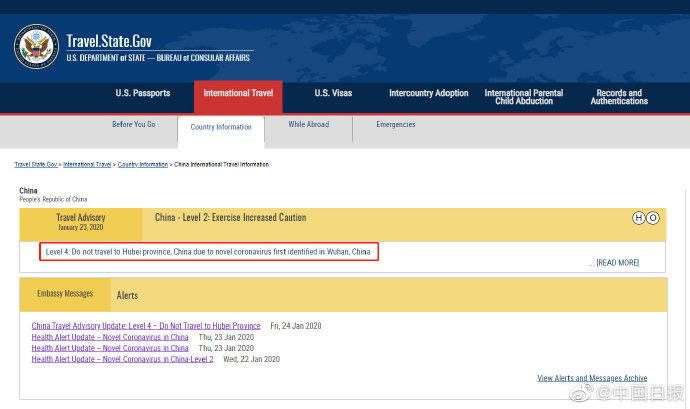690x409 pixels.
Task: Follow the Travel.State.Gov breadcrumb link
Action: (36, 164)
